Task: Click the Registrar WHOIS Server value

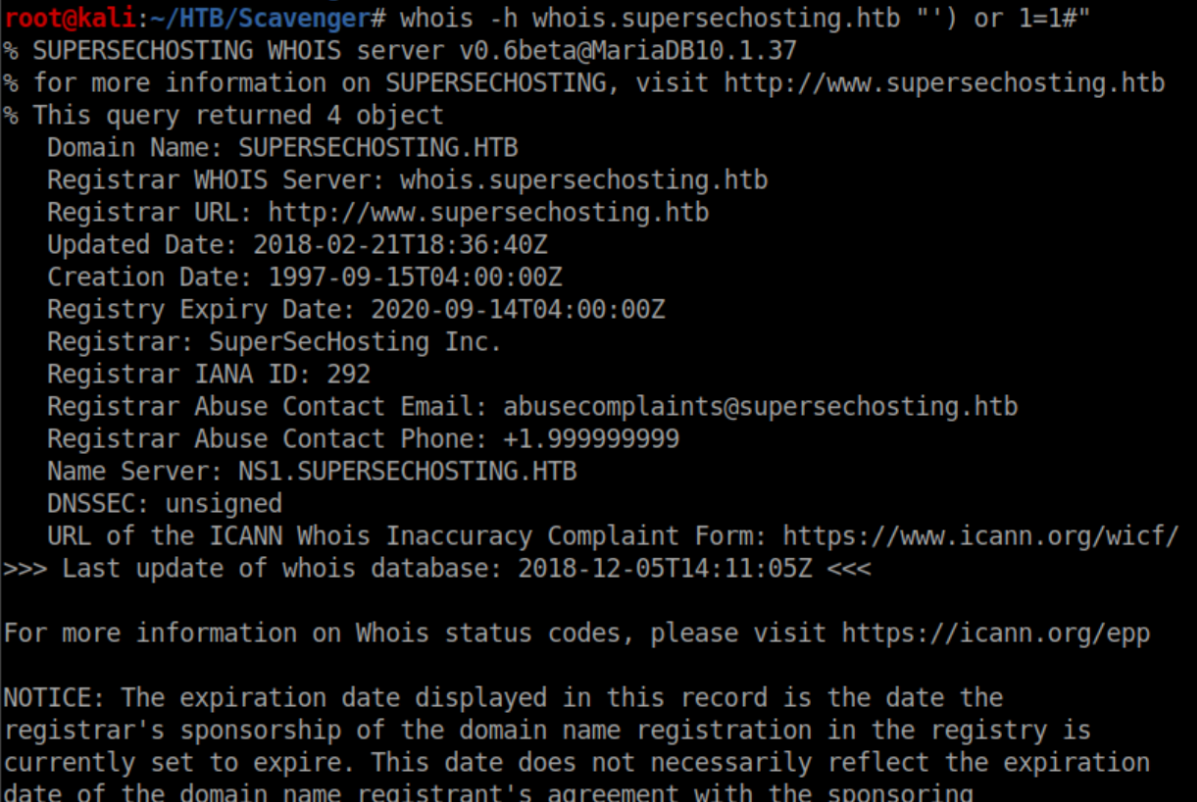Action: coord(583,180)
